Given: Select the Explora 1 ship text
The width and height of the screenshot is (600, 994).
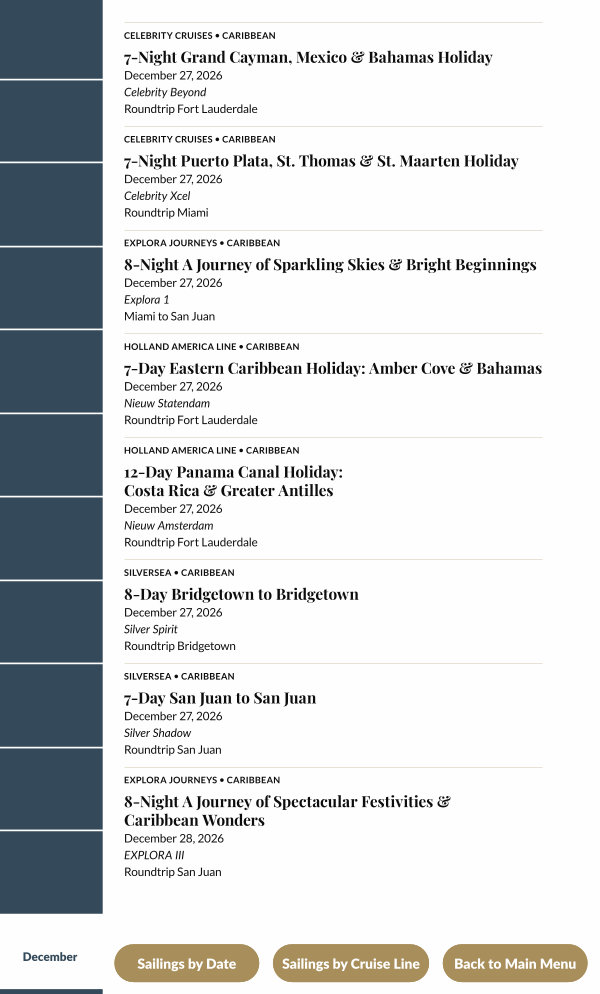Looking at the screenshot, I should 147,300.
